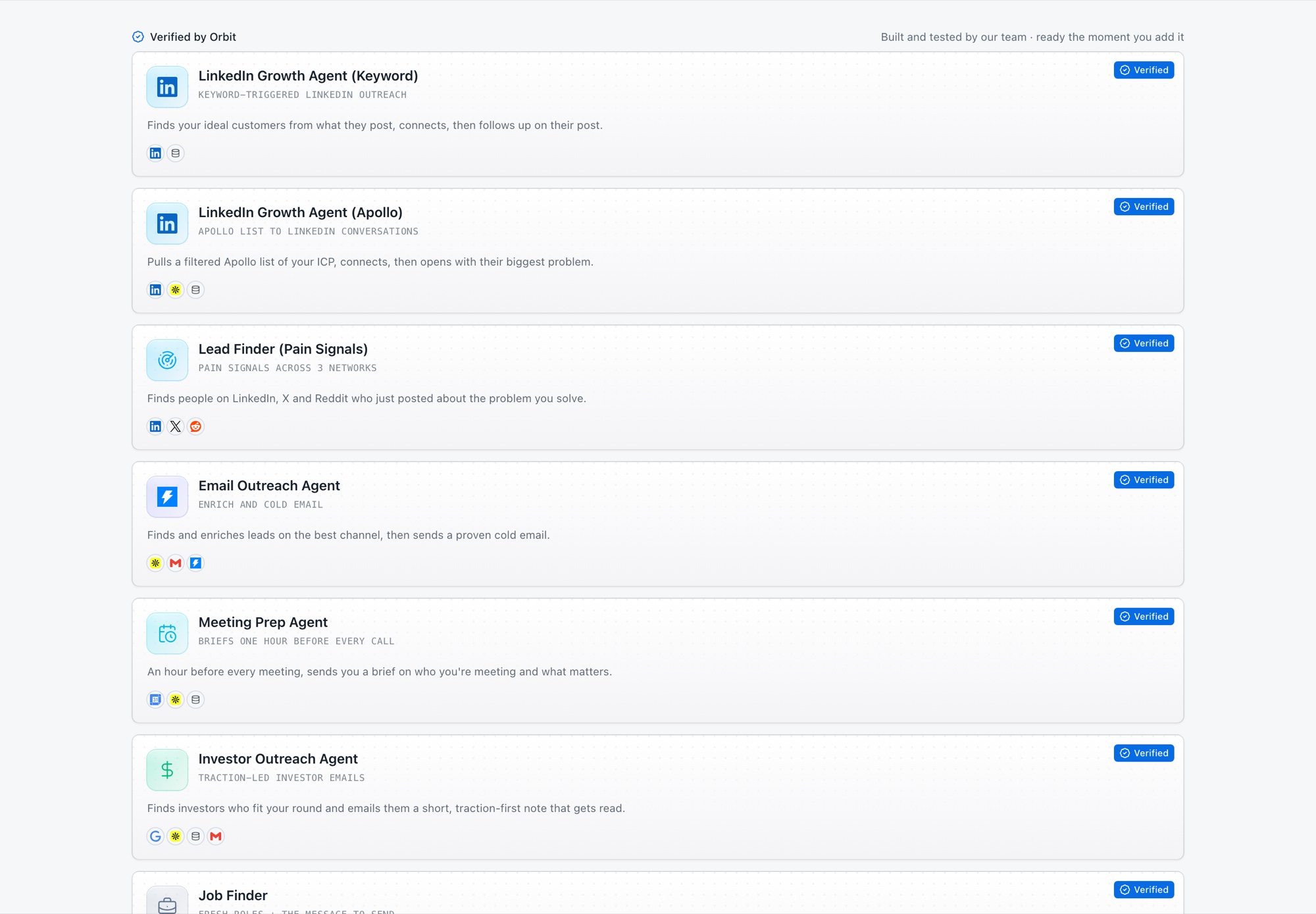This screenshot has width=1316, height=914.
Task: Click the 'PAIN SIGNALS ACROSS 3 NETWORKS' subtitle
Action: tap(288, 368)
